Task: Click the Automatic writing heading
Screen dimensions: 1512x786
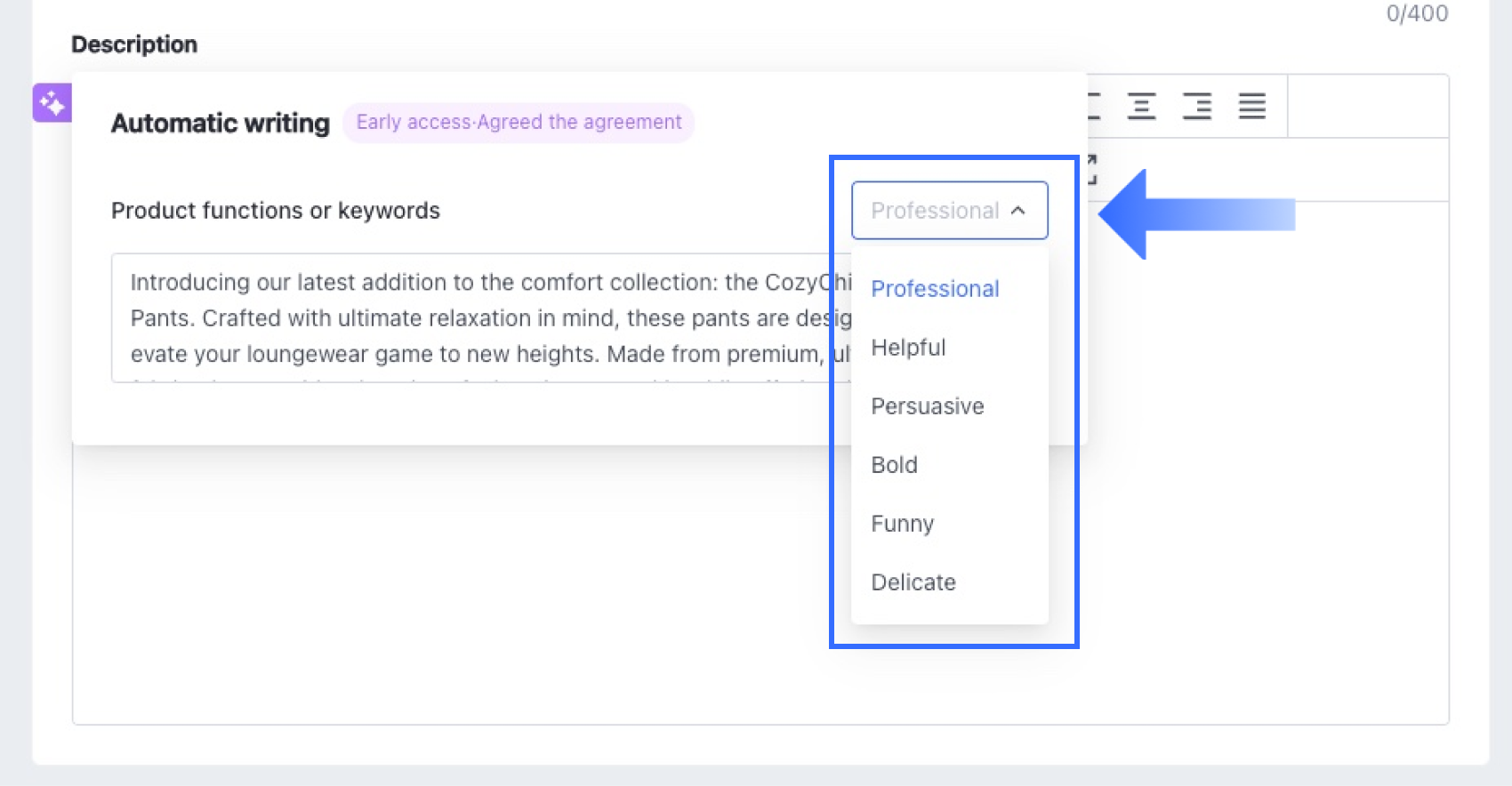Action: (220, 123)
